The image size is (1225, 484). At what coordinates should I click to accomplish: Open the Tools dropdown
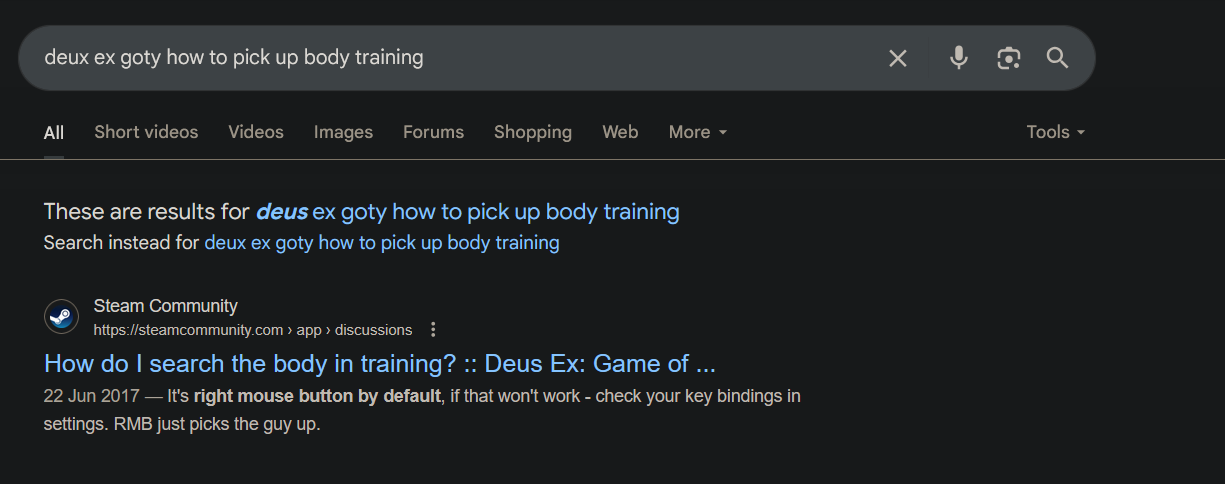point(1055,132)
